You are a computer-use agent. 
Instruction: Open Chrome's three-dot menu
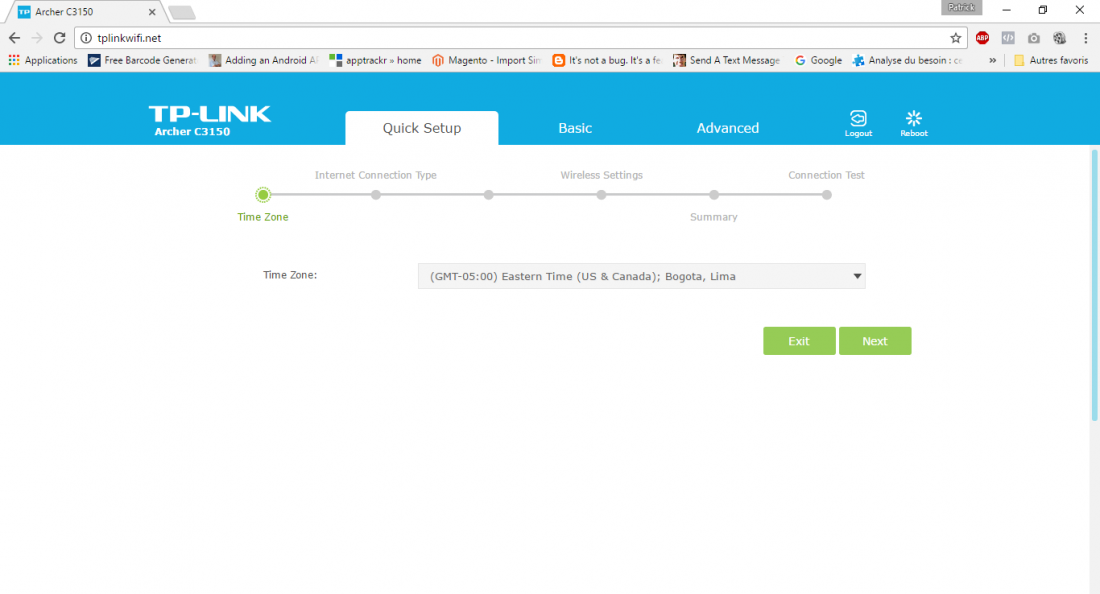point(1085,38)
